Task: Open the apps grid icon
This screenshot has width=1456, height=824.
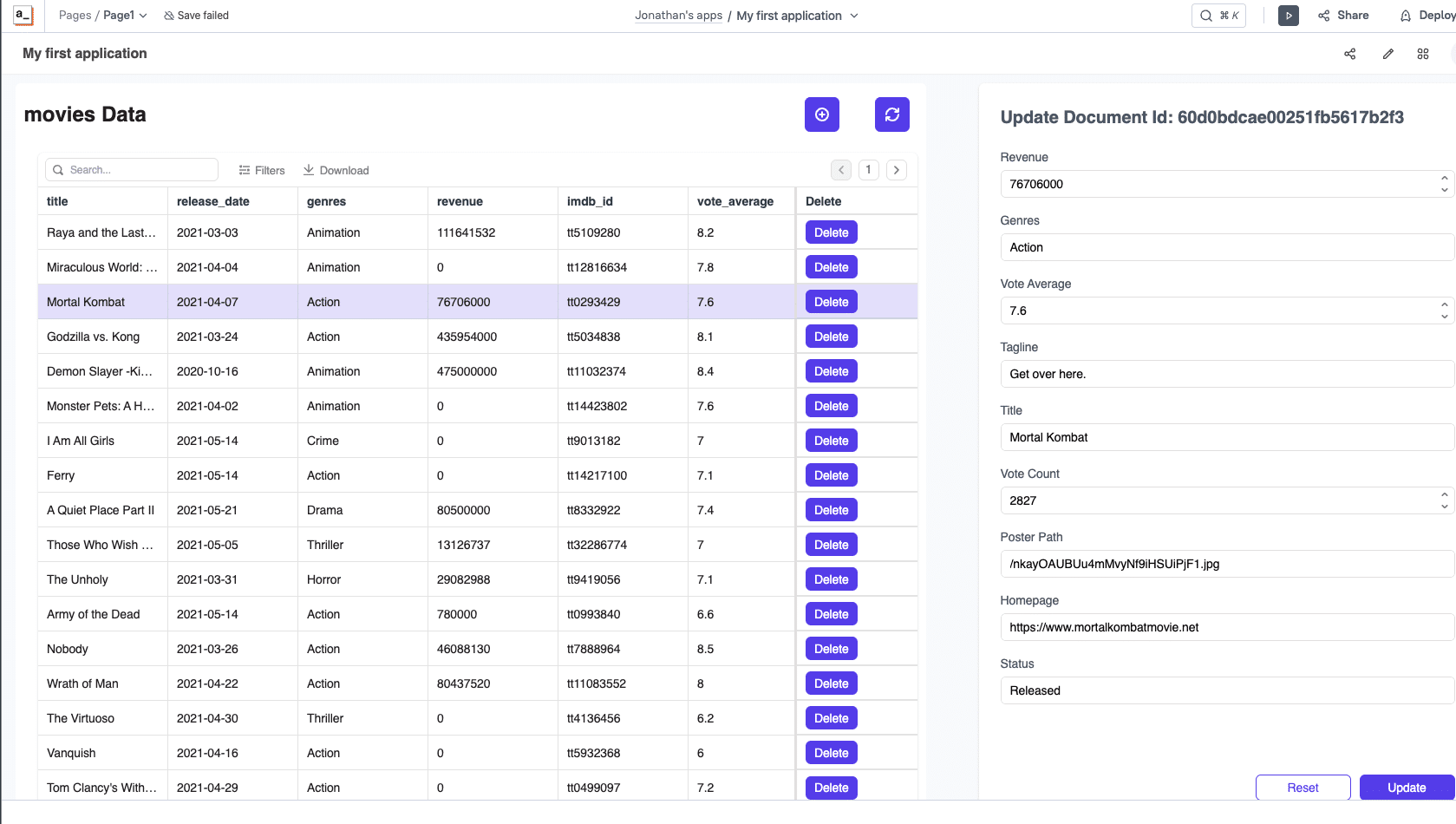Action: point(1423,54)
